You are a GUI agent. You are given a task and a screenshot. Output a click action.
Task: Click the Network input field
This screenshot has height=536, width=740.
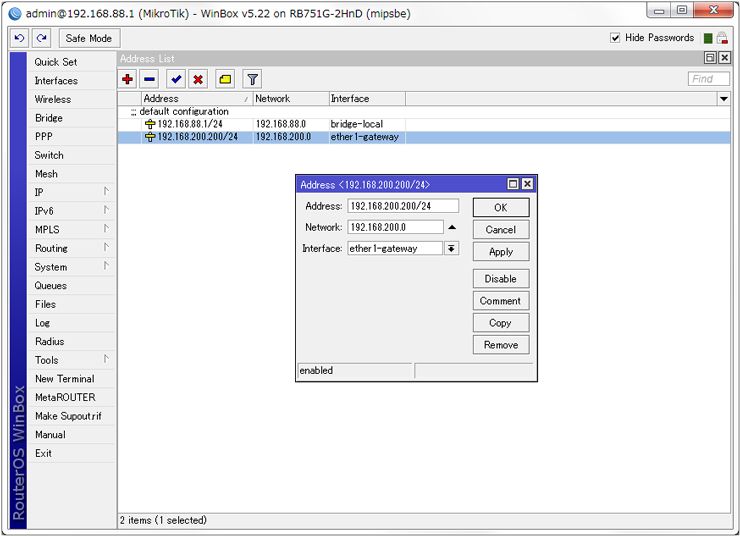(x=395, y=227)
